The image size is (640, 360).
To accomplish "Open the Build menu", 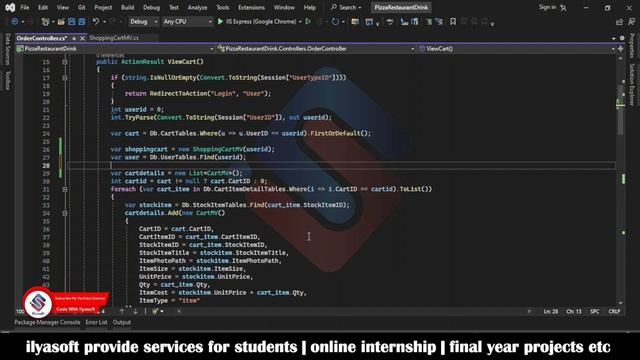I will [x=127, y=7].
